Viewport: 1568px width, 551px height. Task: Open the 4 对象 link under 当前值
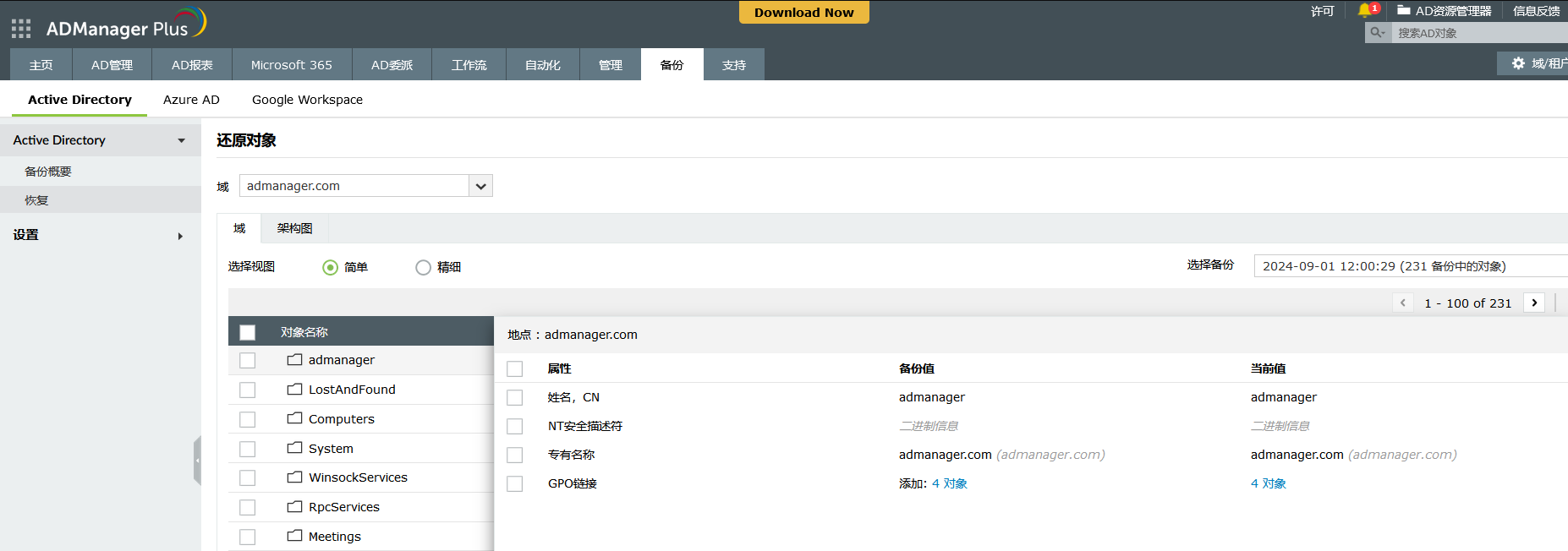point(1269,483)
